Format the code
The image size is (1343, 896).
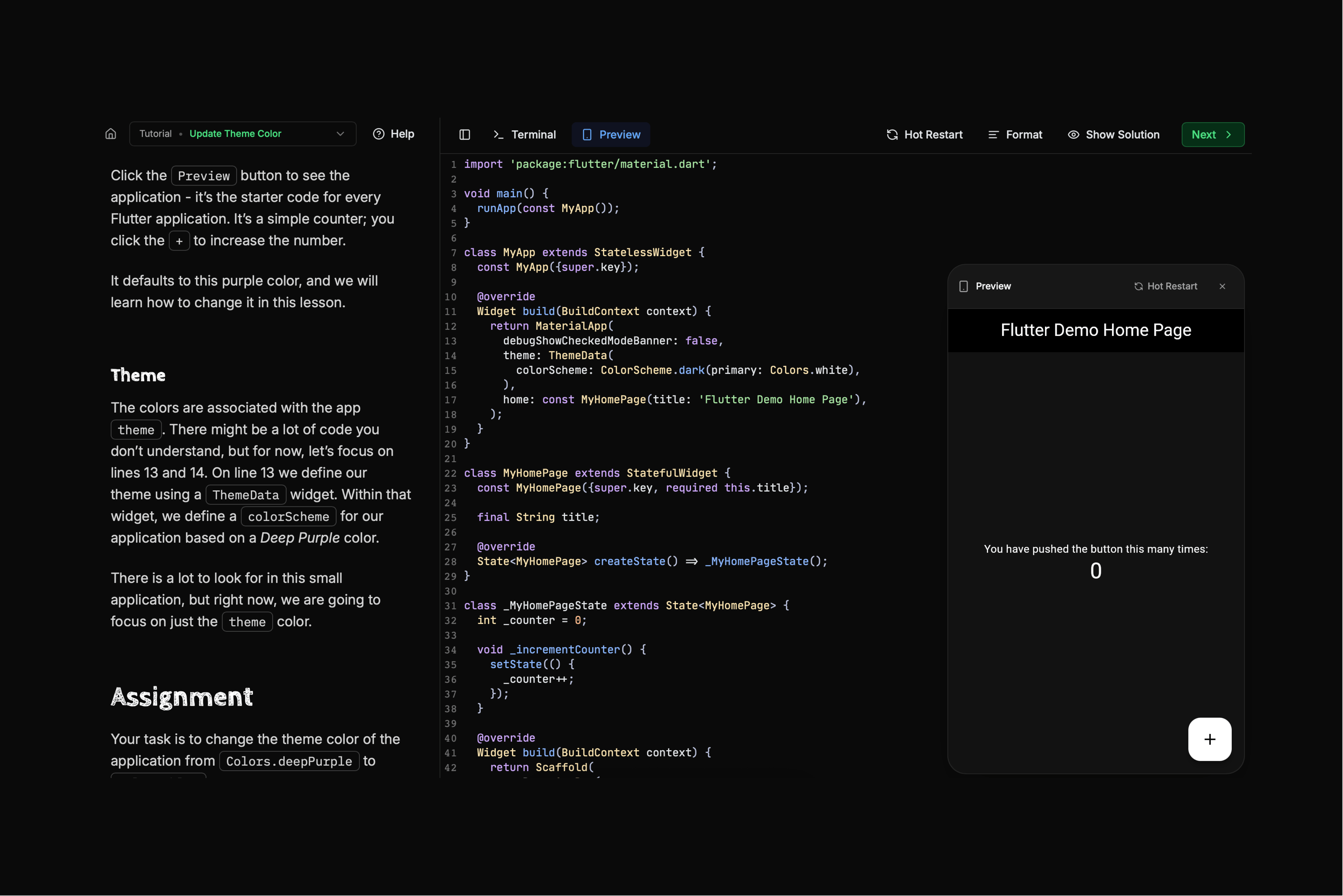click(x=1015, y=135)
